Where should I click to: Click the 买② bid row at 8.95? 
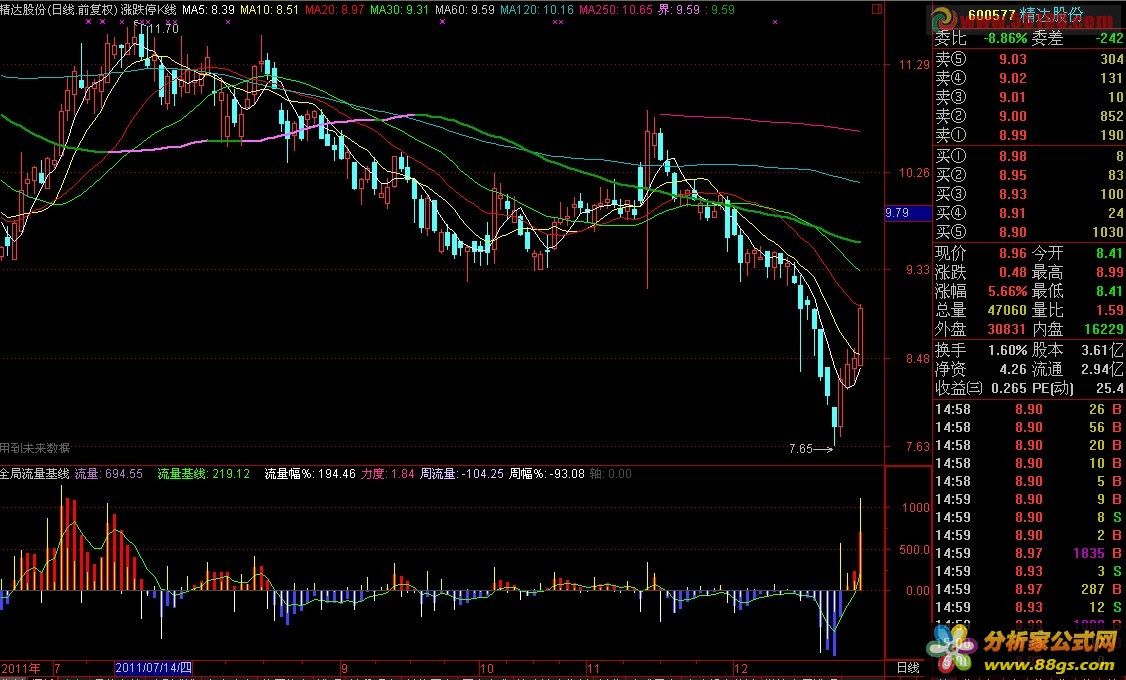1029,174
